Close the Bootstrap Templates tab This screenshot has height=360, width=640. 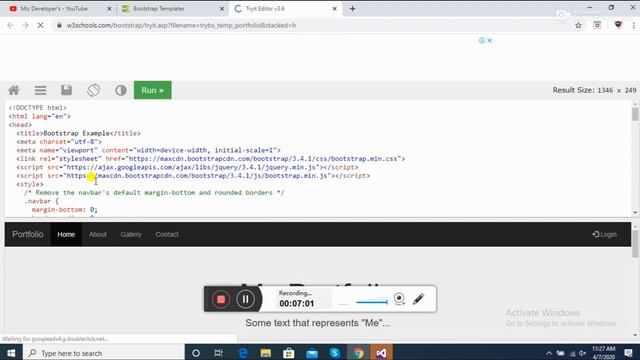pos(222,9)
